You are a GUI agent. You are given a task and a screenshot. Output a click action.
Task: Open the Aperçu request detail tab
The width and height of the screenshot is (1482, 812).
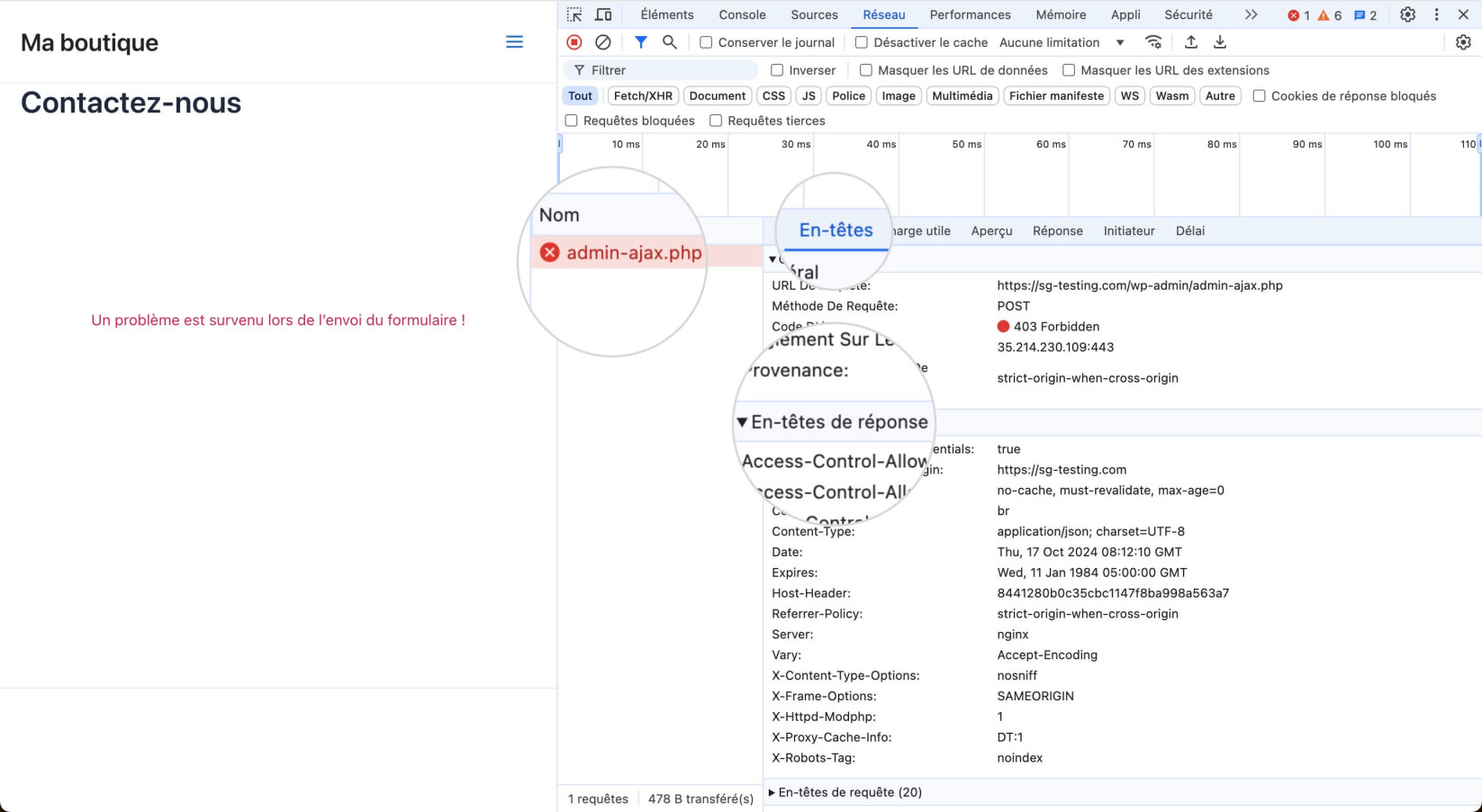[x=991, y=230]
